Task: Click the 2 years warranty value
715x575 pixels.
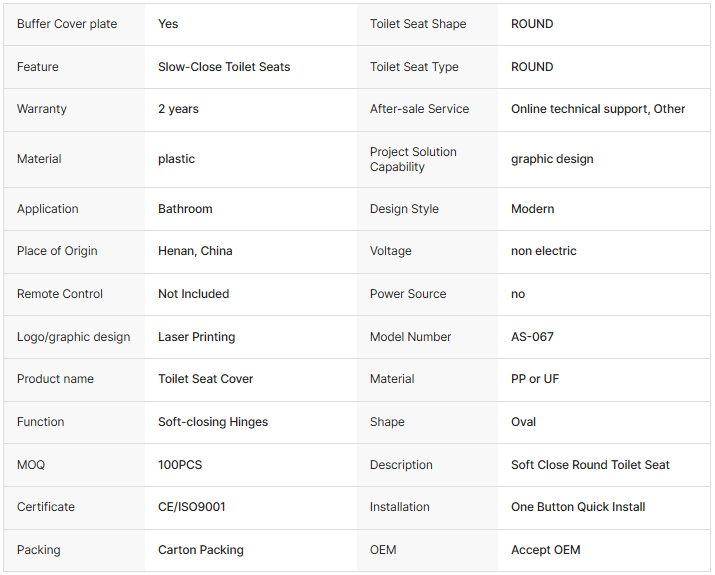Action: tap(178, 109)
